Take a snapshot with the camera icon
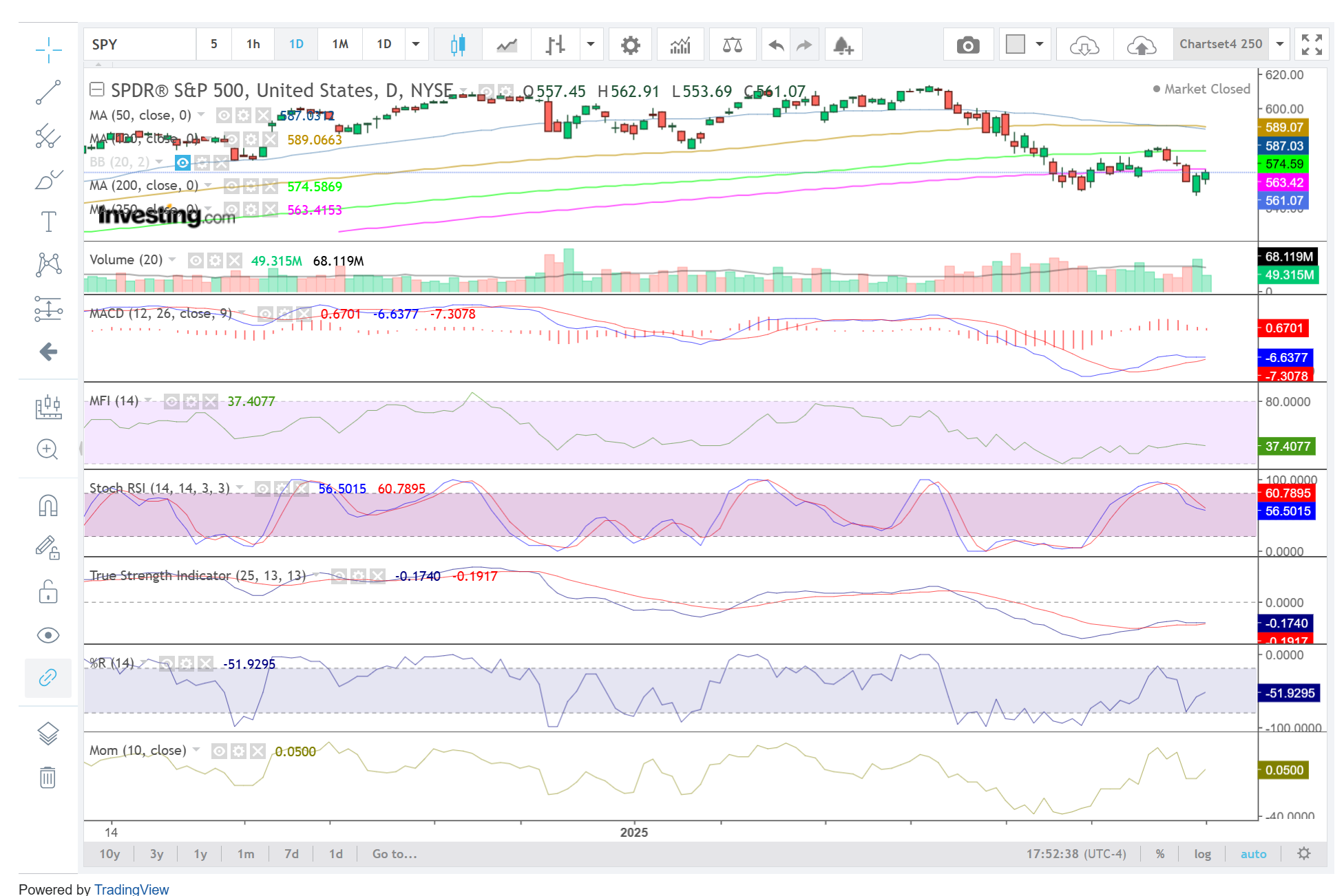This screenshot has height=896, width=1344. [967, 45]
